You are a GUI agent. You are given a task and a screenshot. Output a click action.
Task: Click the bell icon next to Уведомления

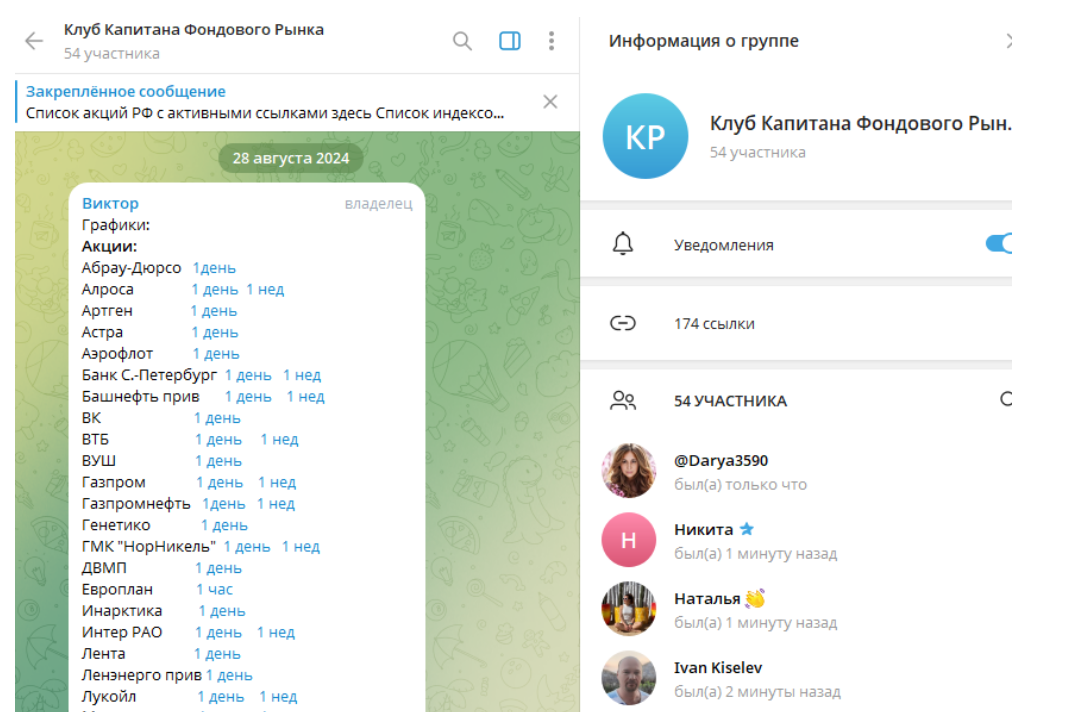[x=623, y=244]
